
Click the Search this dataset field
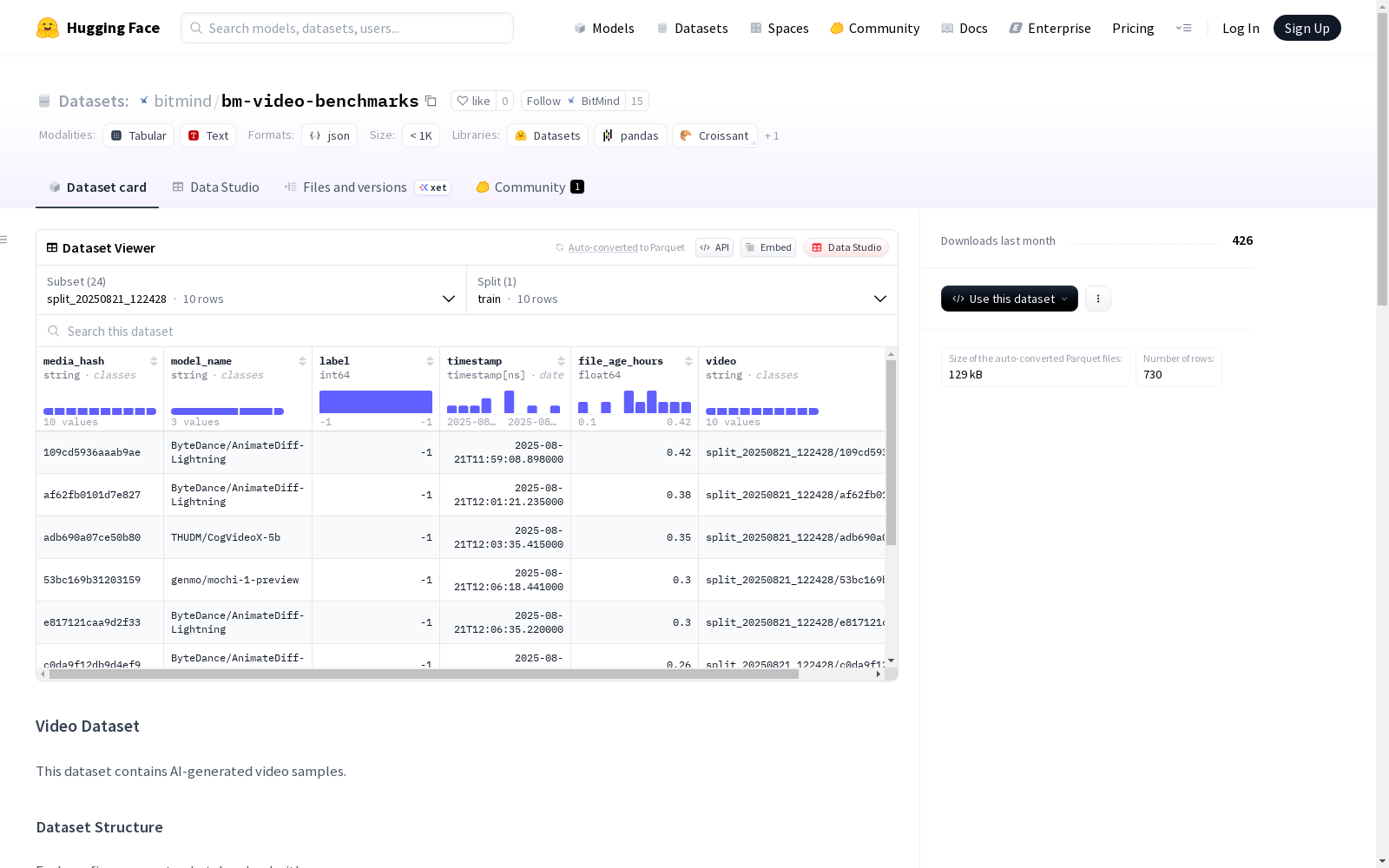pyautogui.click(x=467, y=331)
